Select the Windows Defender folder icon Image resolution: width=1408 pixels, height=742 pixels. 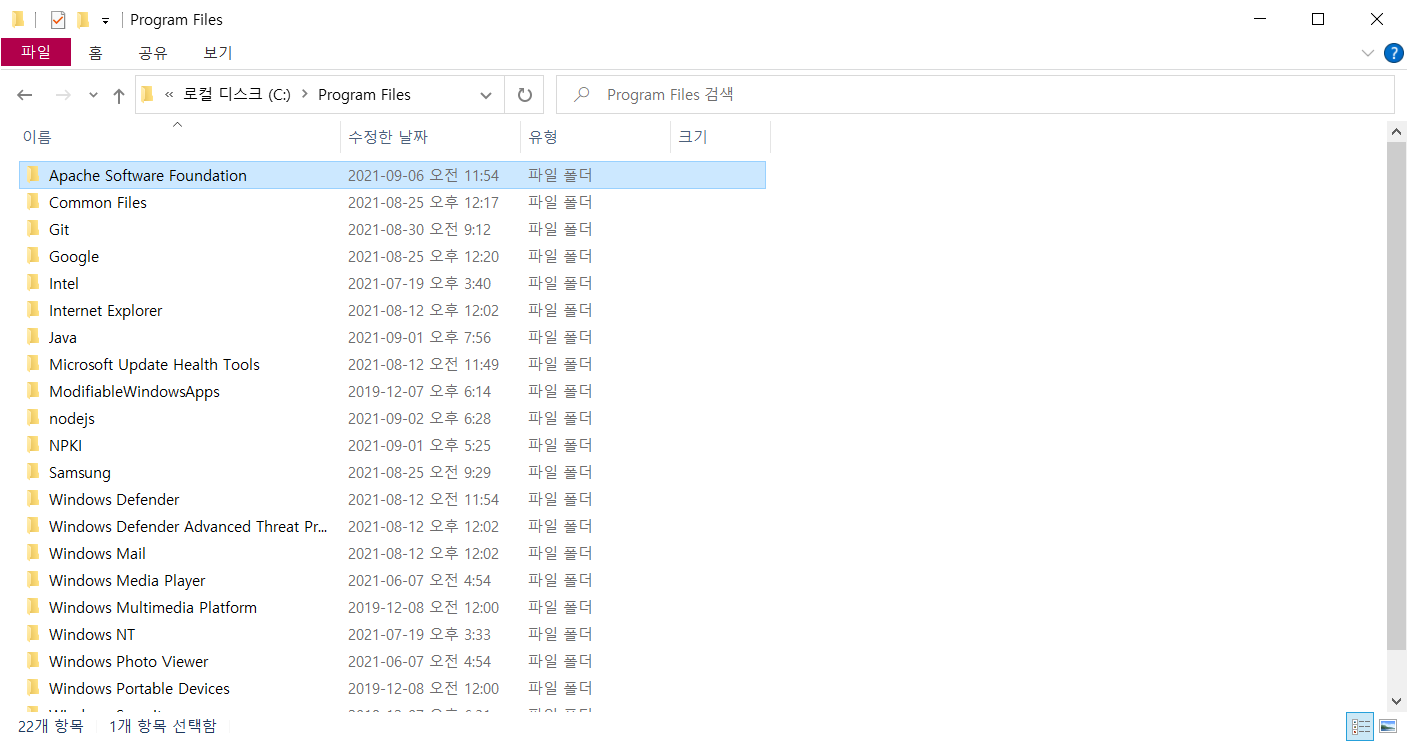33,499
